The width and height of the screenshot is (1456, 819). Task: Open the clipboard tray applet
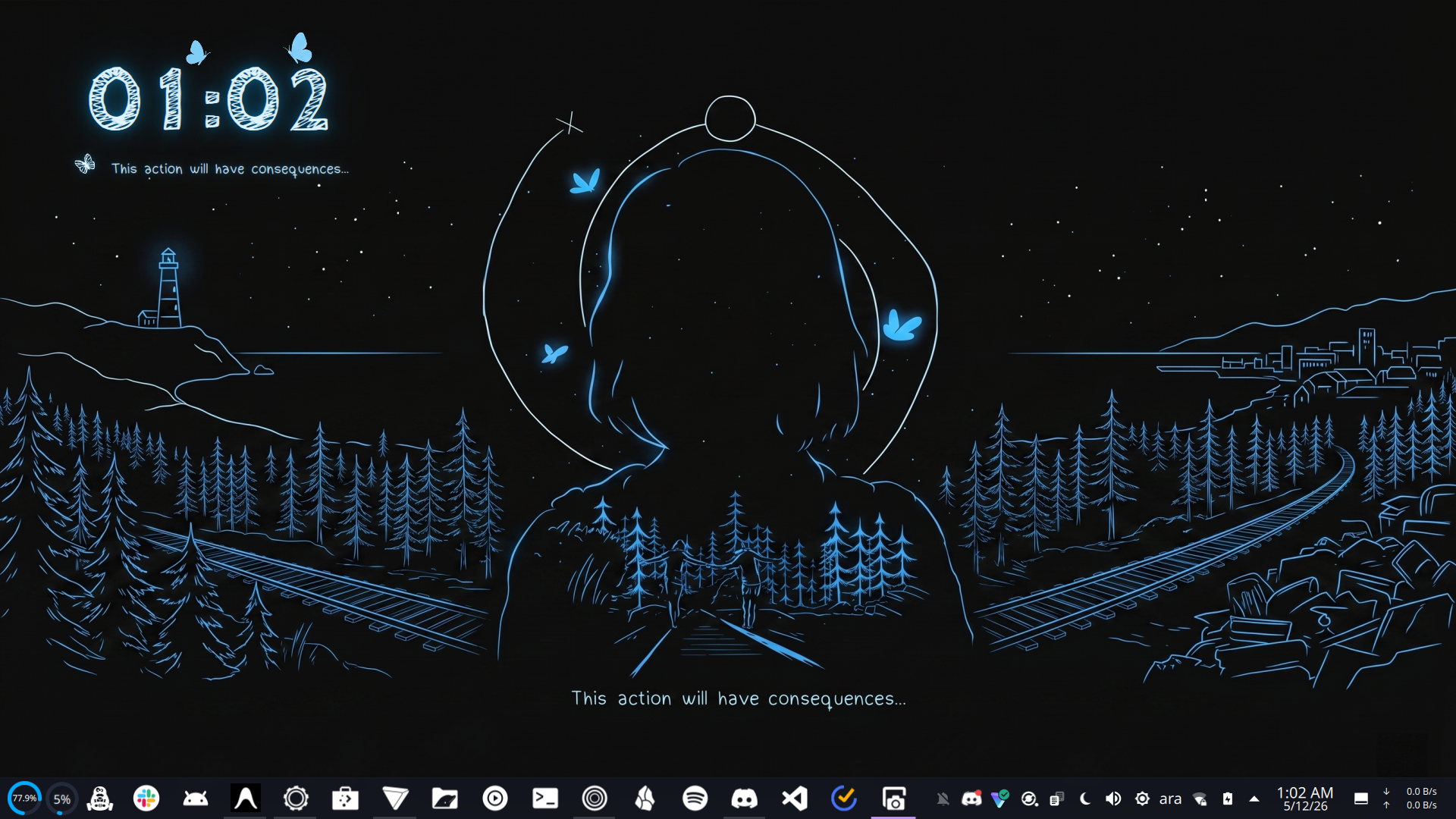pos(1056,799)
